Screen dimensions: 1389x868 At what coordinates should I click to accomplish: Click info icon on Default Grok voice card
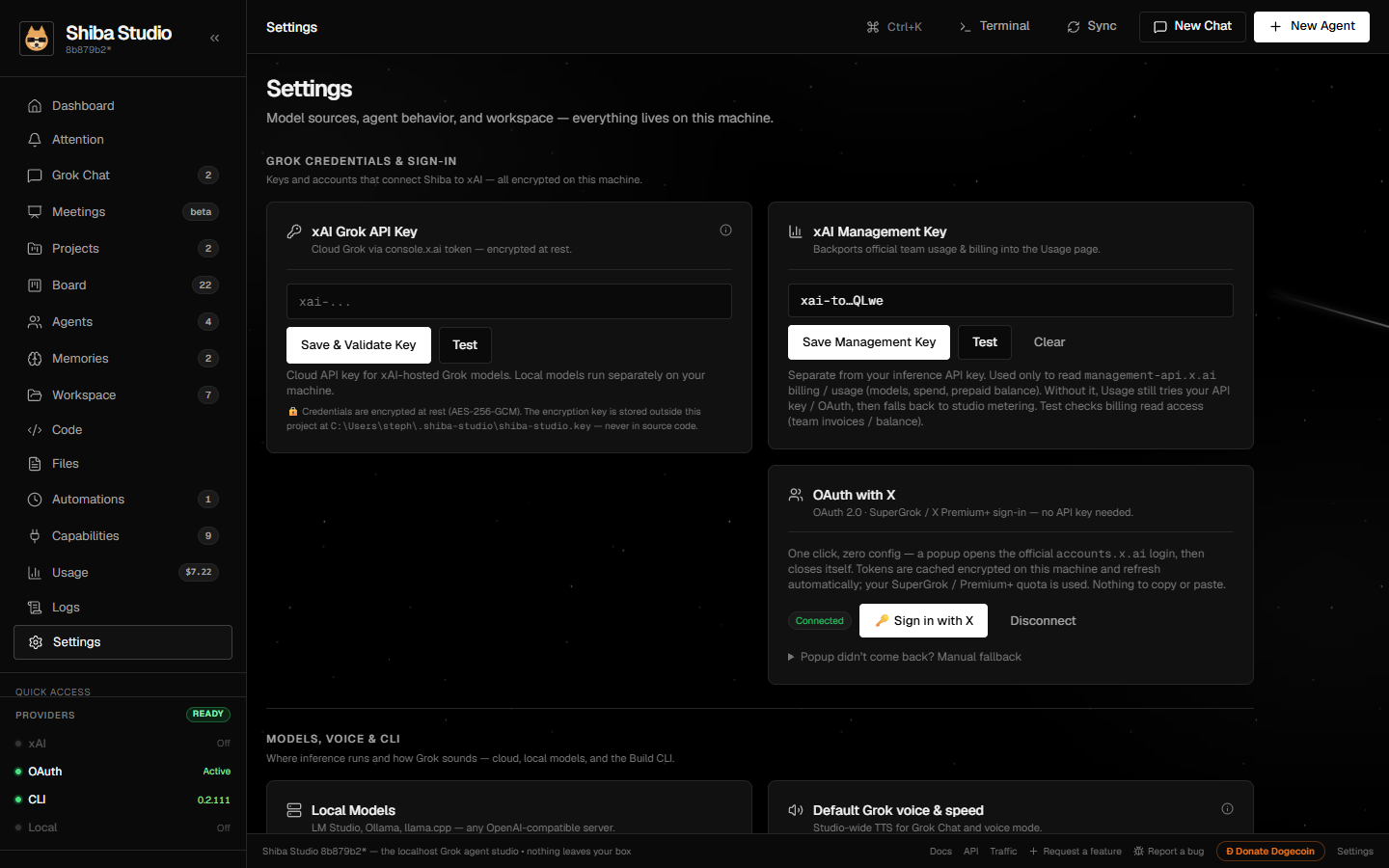[1227, 809]
